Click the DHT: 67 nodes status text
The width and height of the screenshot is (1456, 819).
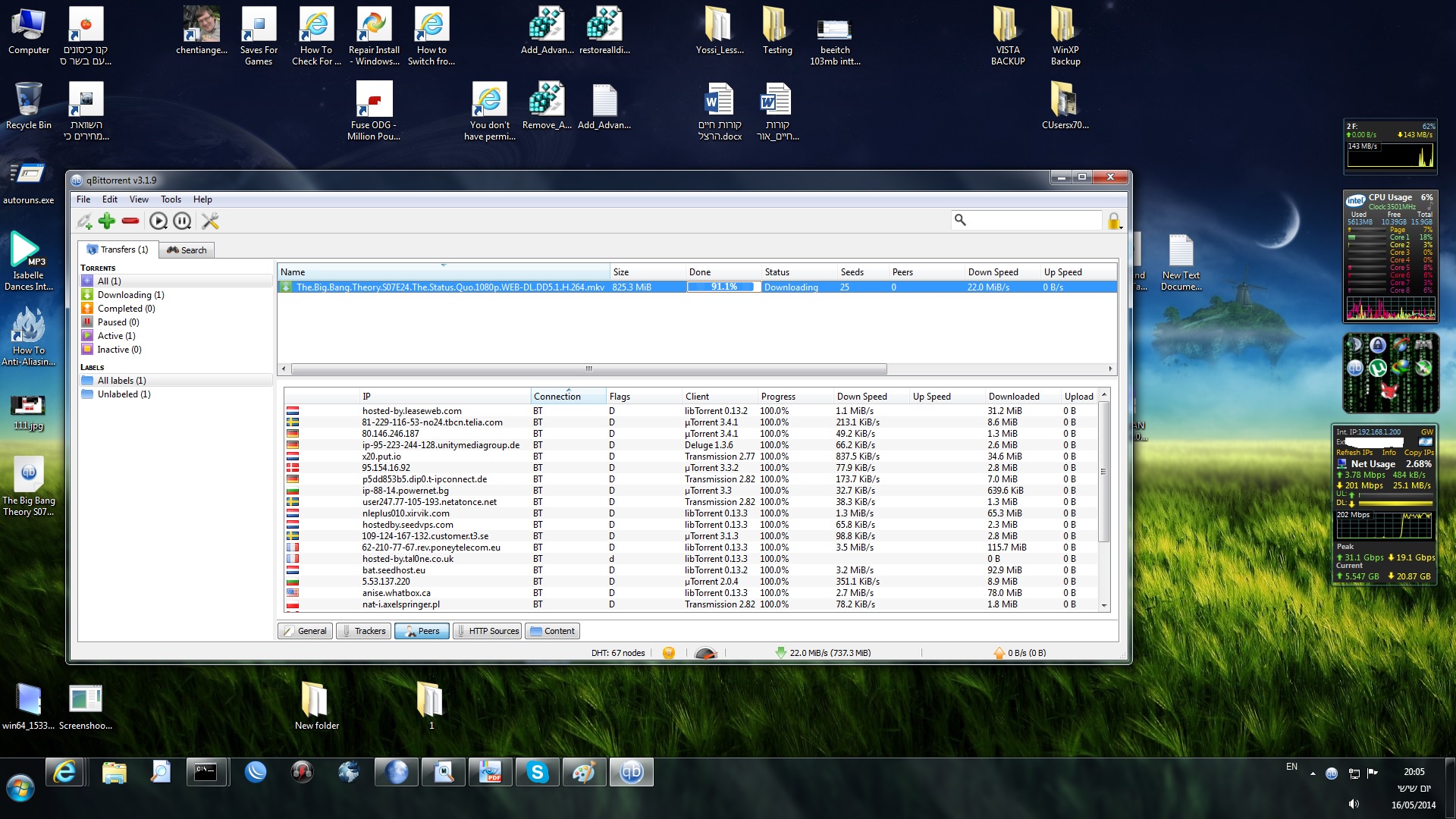[x=618, y=653]
